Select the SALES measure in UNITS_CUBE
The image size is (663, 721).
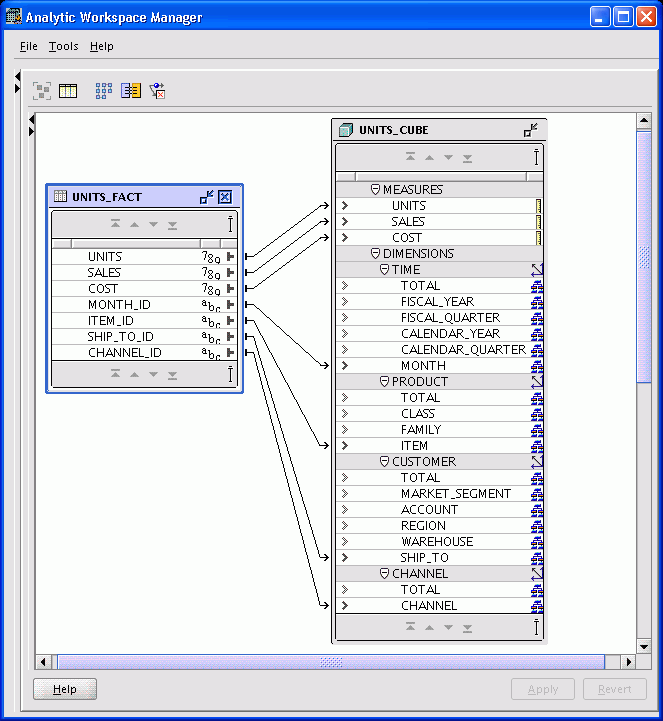pyautogui.click(x=439, y=222)
